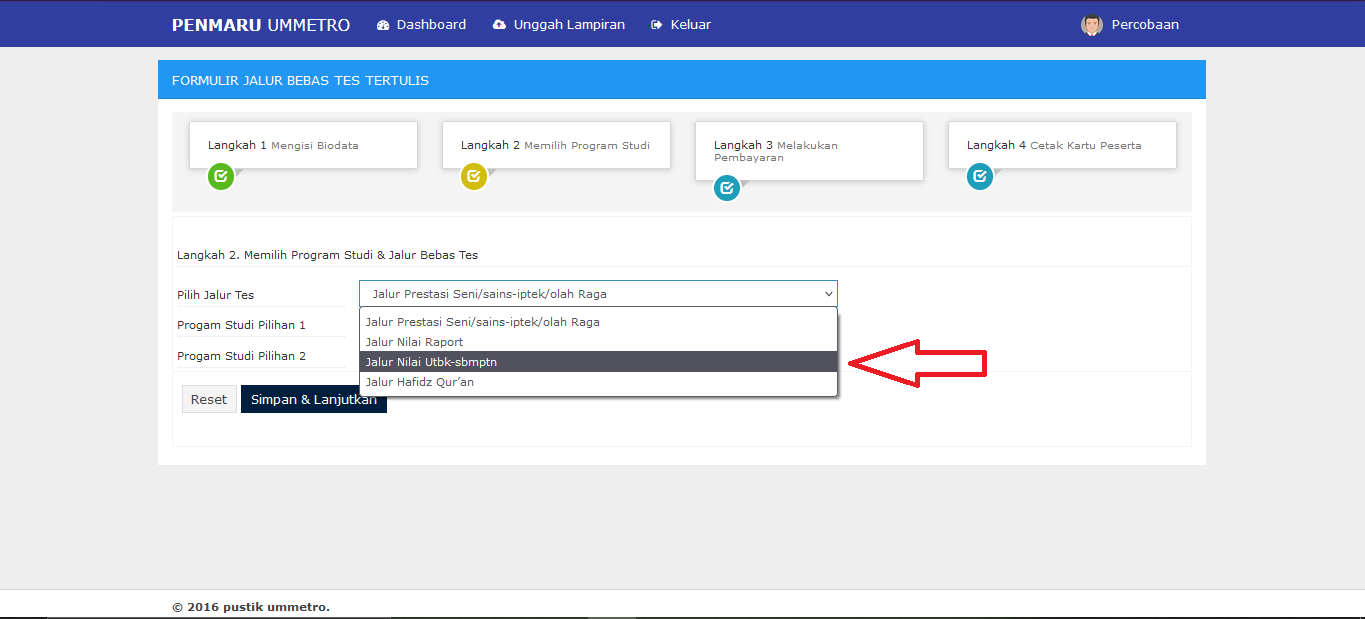Open the Langkah 4 Cetak Kartu Peserta step
The height and width of the screenshot is (619, 1365).
[x=1062, y=146]
